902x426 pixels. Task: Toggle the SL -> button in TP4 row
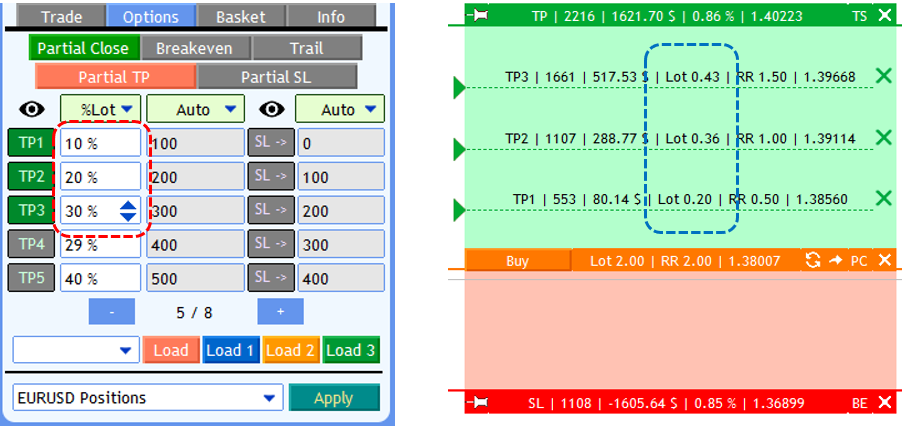271,244
